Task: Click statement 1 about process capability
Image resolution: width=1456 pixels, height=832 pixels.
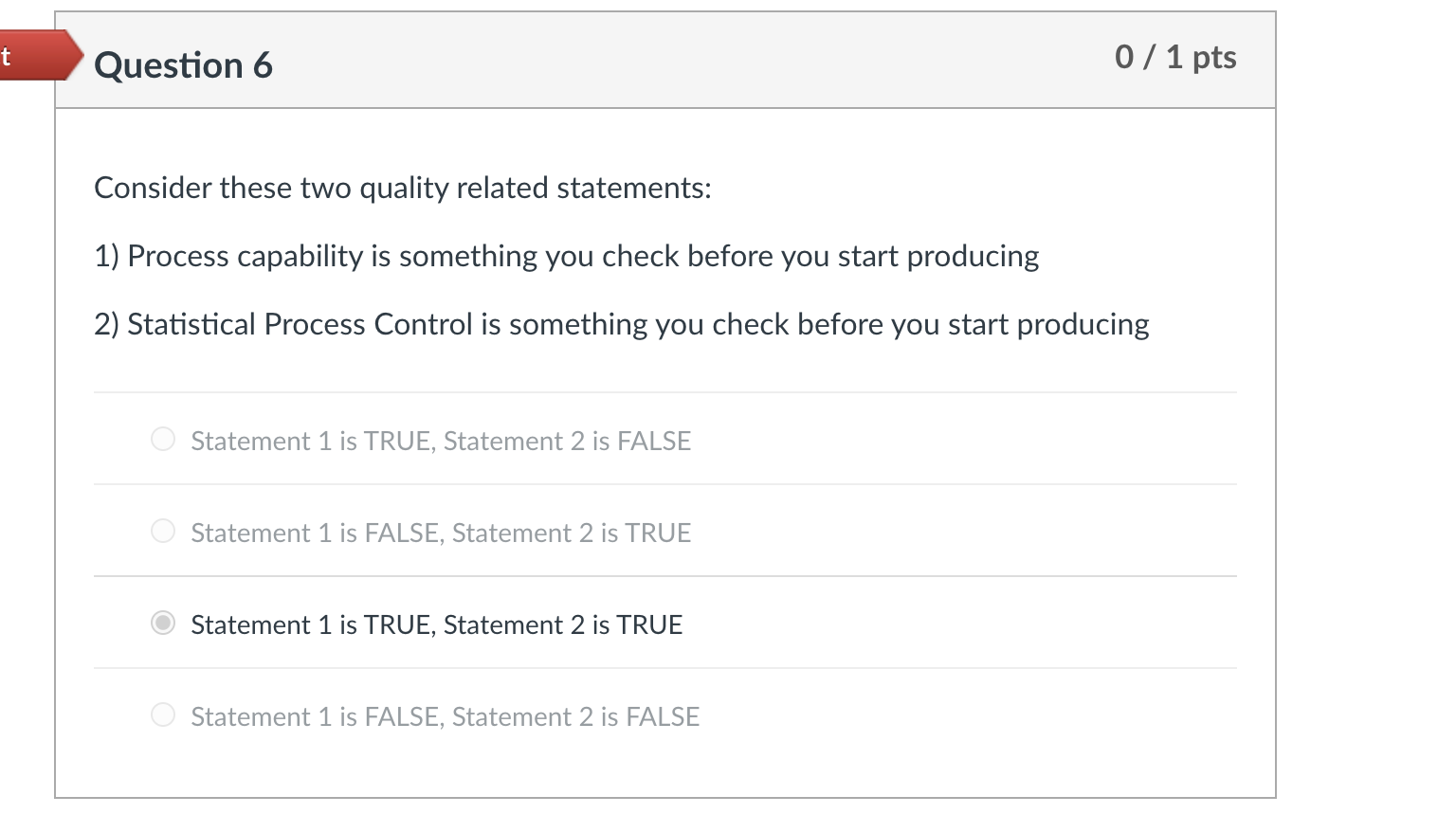Action: pos(566,256)
